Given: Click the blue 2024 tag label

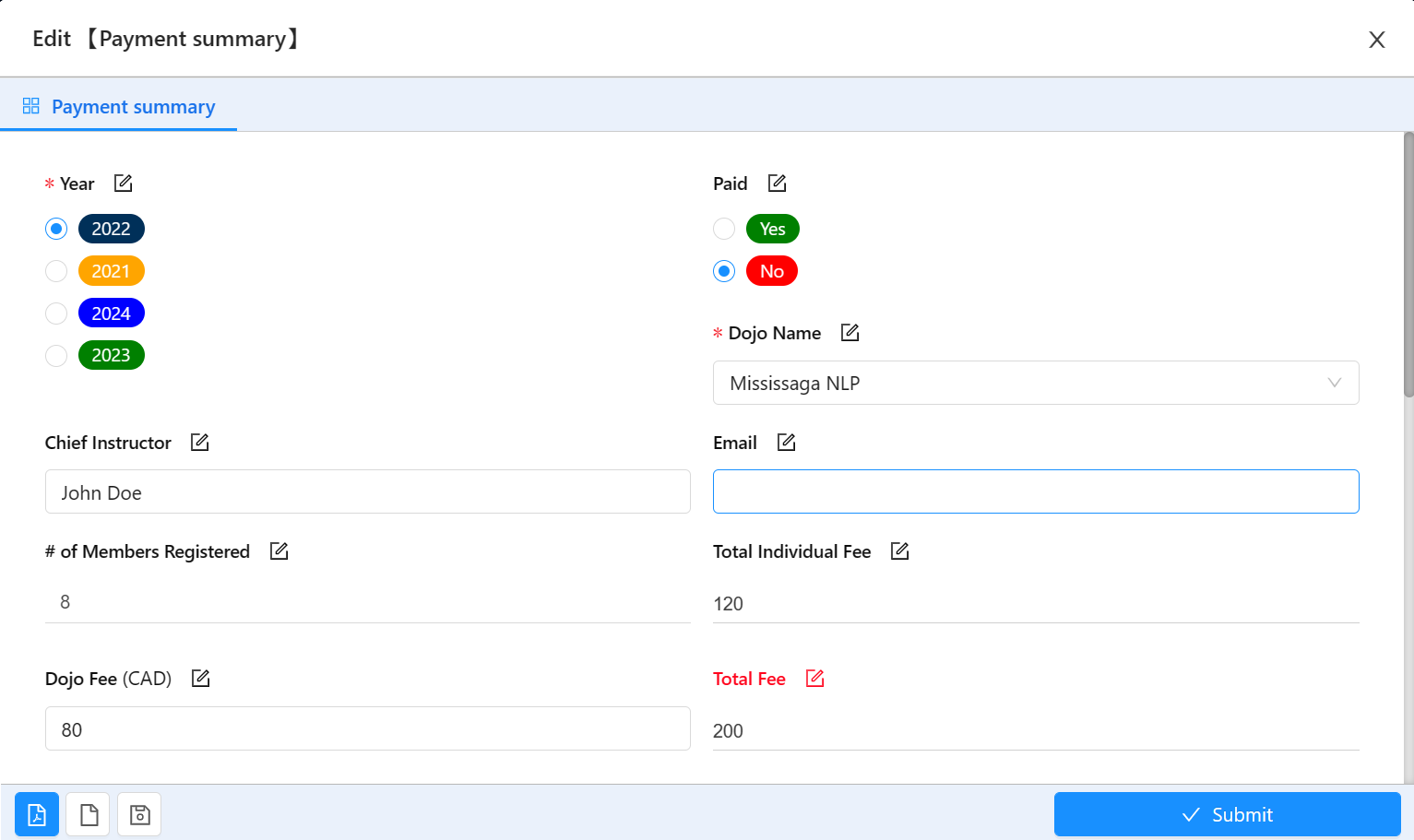Looking at the screenshot, I should 112,314.
